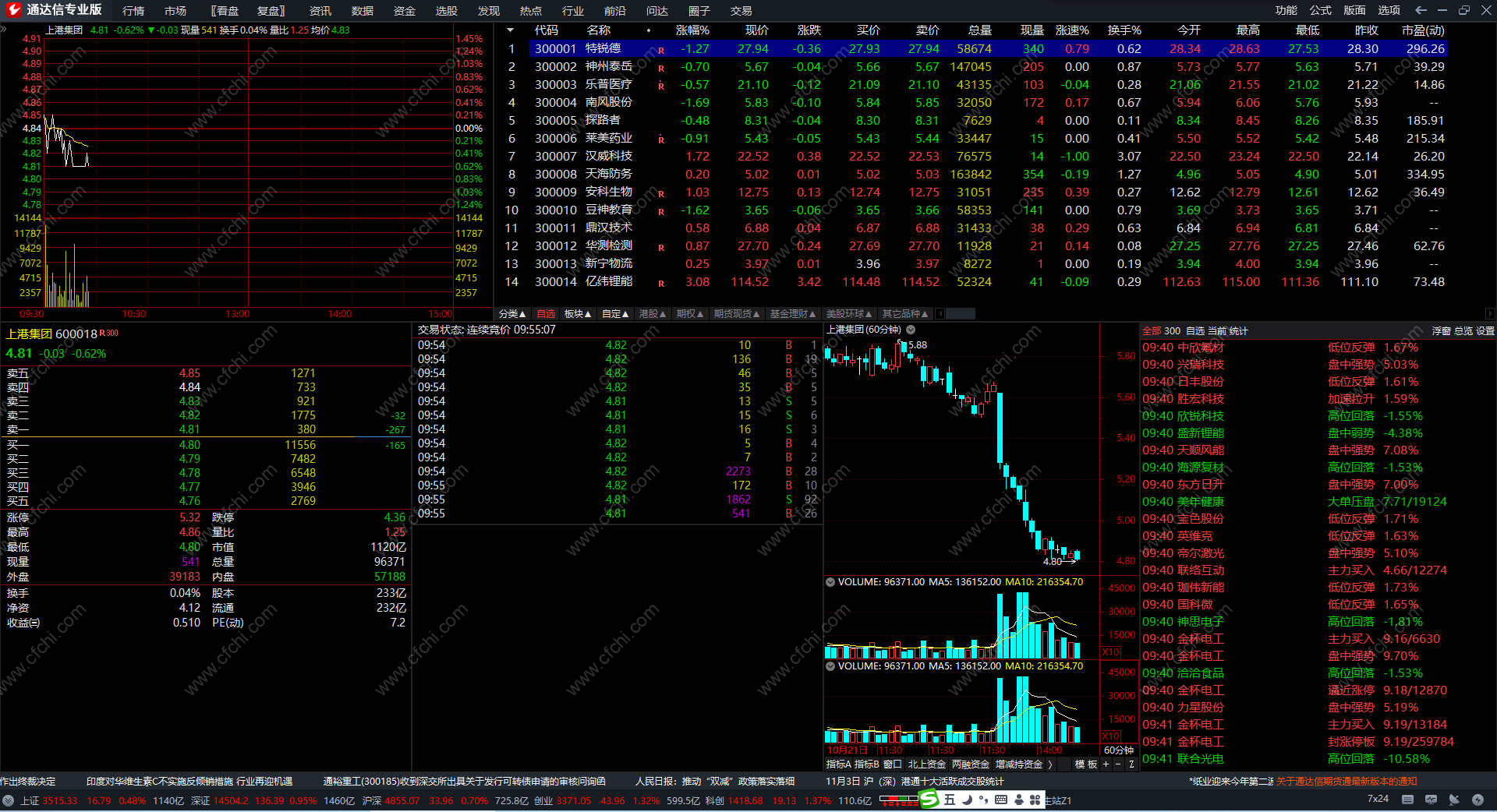The image size is (1497, 812).
Task: Open the 交易 menu
Action: pos(741,11)
